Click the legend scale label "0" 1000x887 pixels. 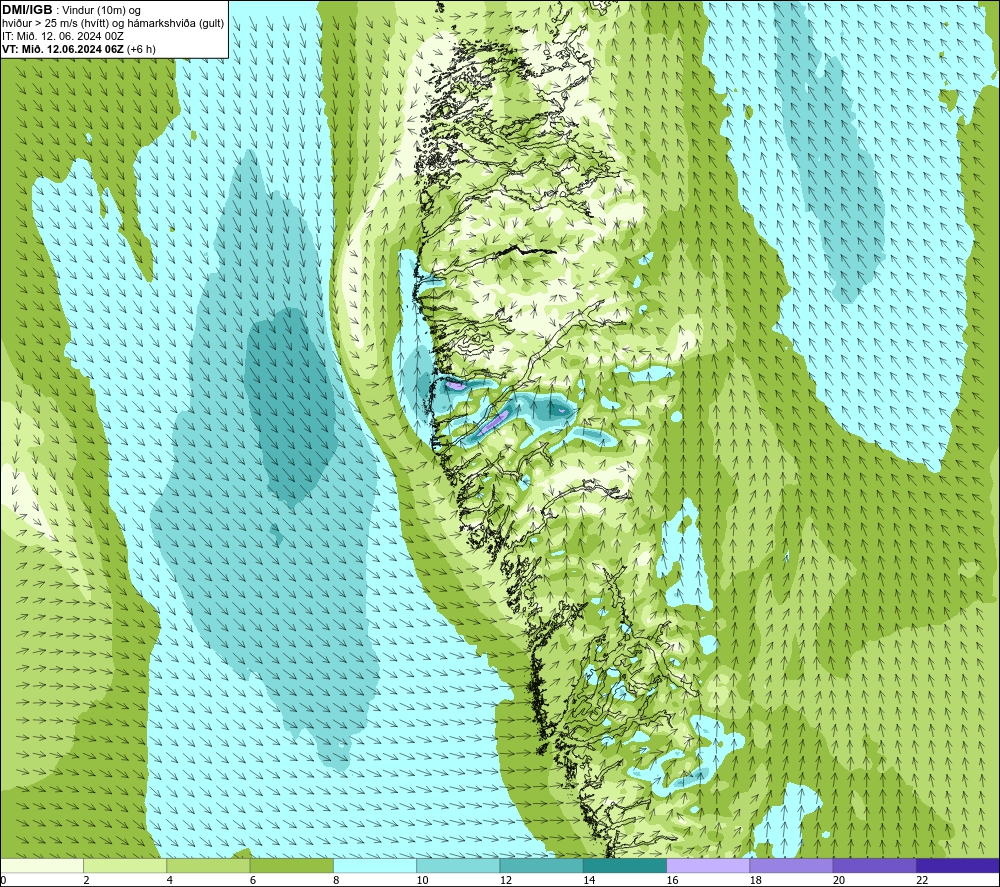click(3, 881)
